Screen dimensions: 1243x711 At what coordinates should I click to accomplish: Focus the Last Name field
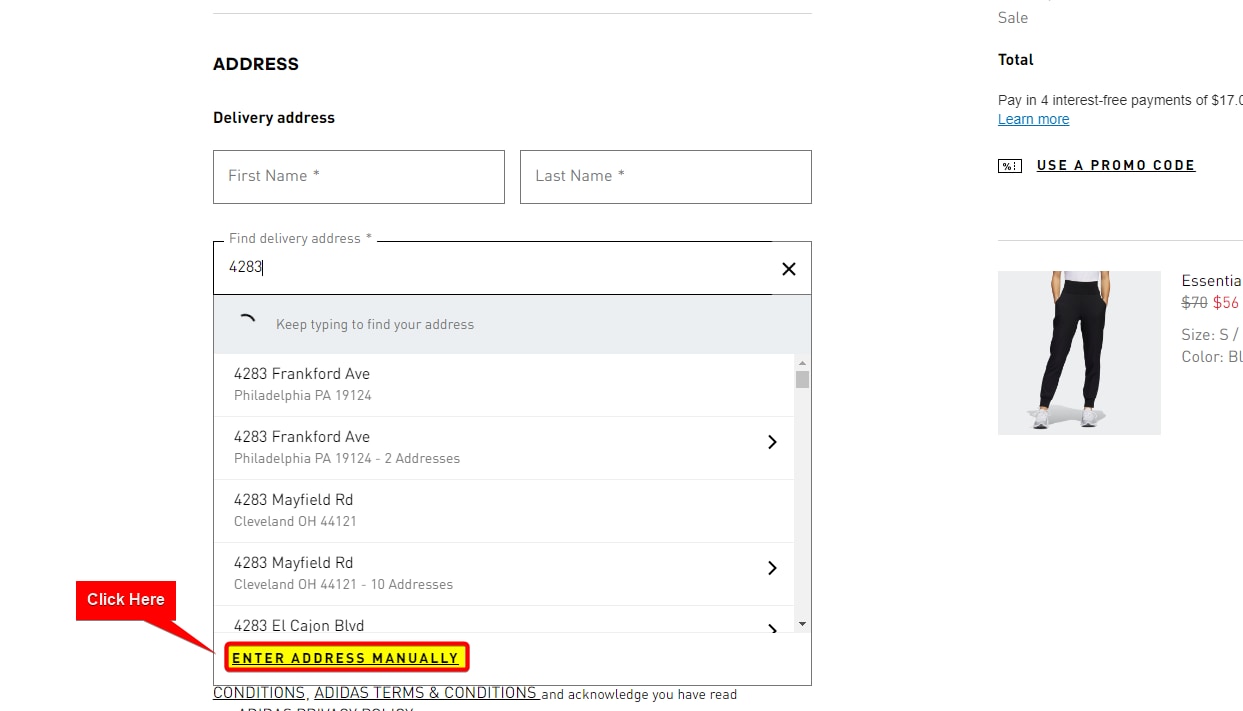666,177
